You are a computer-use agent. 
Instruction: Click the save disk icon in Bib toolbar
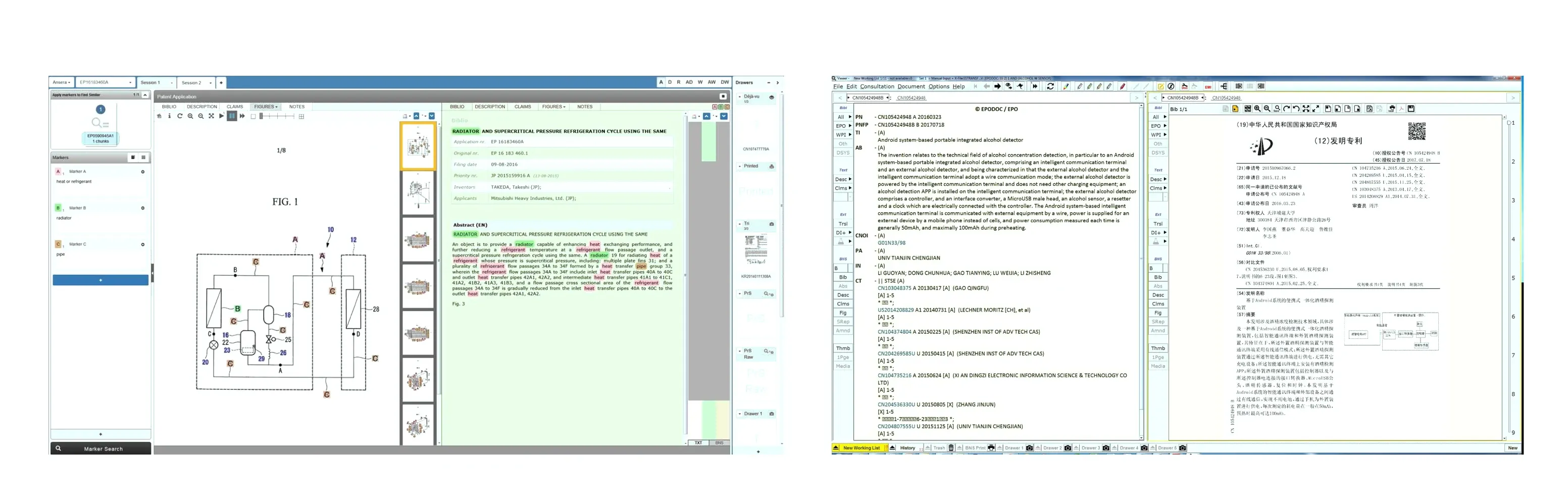(x=1411, y=109)
